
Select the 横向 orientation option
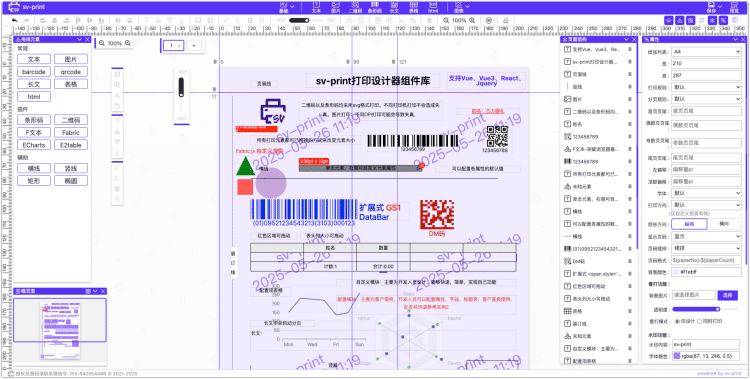pyautogui.click(x=724, y=224)
